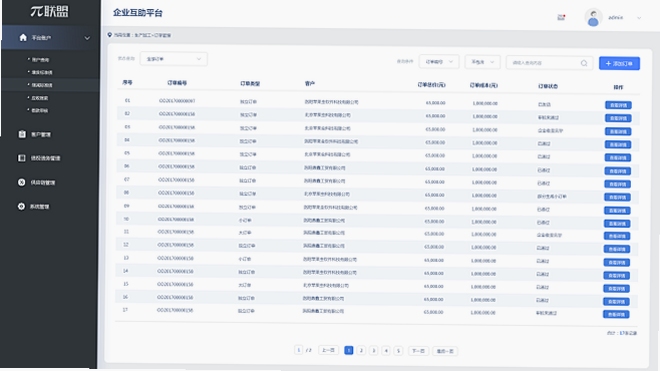
Task: View details for order row 10
Action: click(x=617, y=224)
